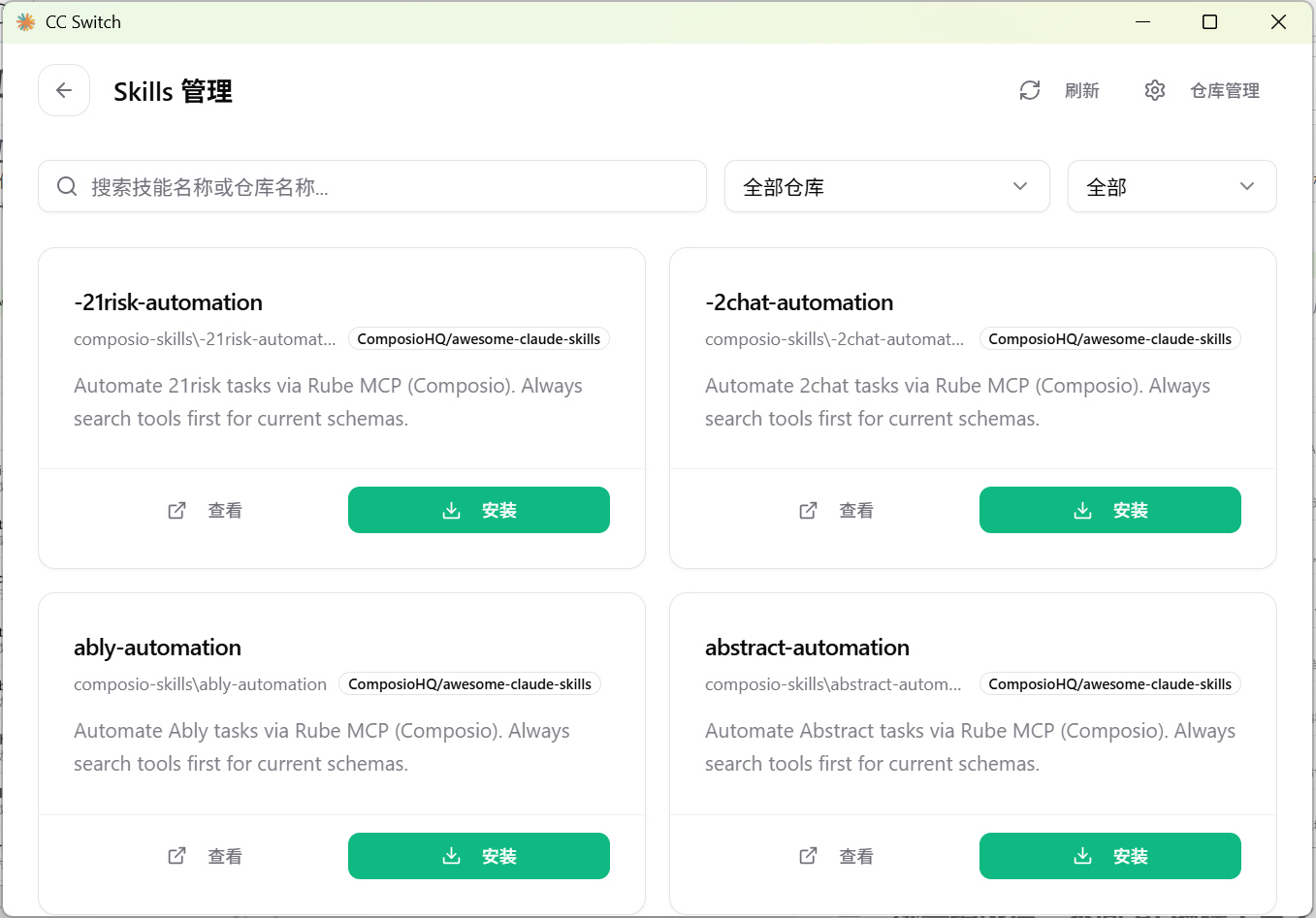Click download icon in abstract-automation install button
The height and width of the screenshot is (918, 1316).
(1082, 856)
